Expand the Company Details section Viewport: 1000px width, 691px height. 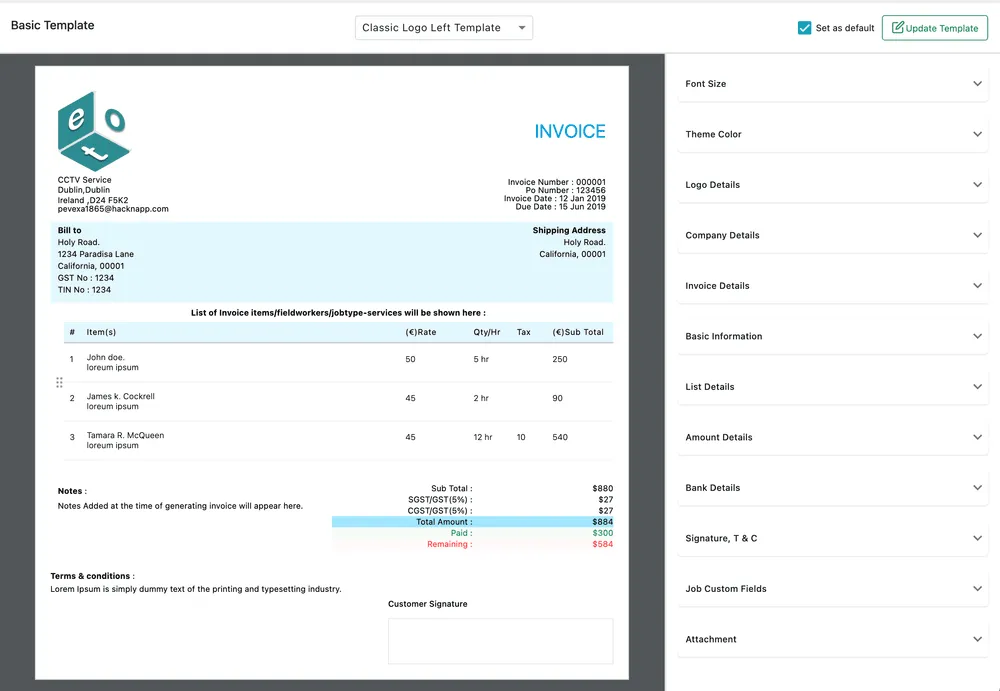tap(833, 235)
